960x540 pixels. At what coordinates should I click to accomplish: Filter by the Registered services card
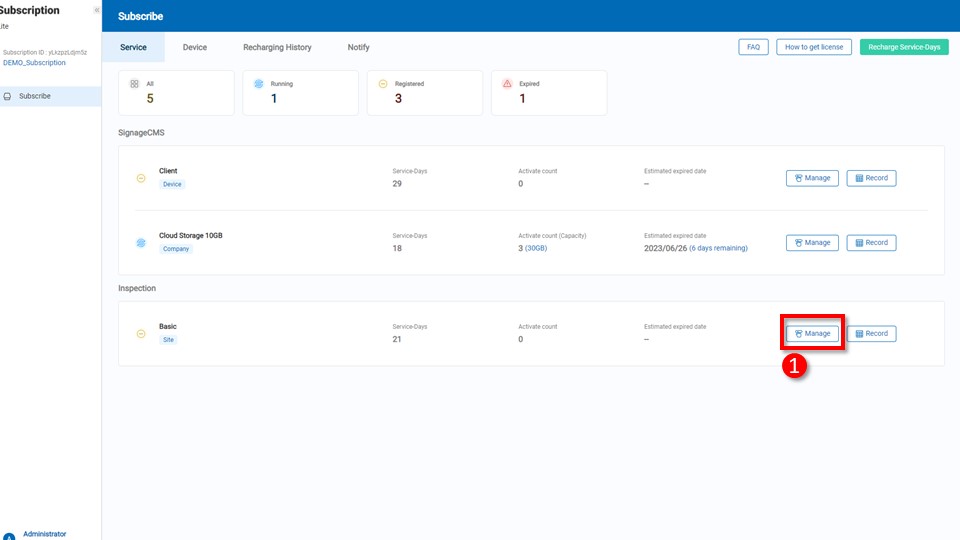[x=424, y=93]
